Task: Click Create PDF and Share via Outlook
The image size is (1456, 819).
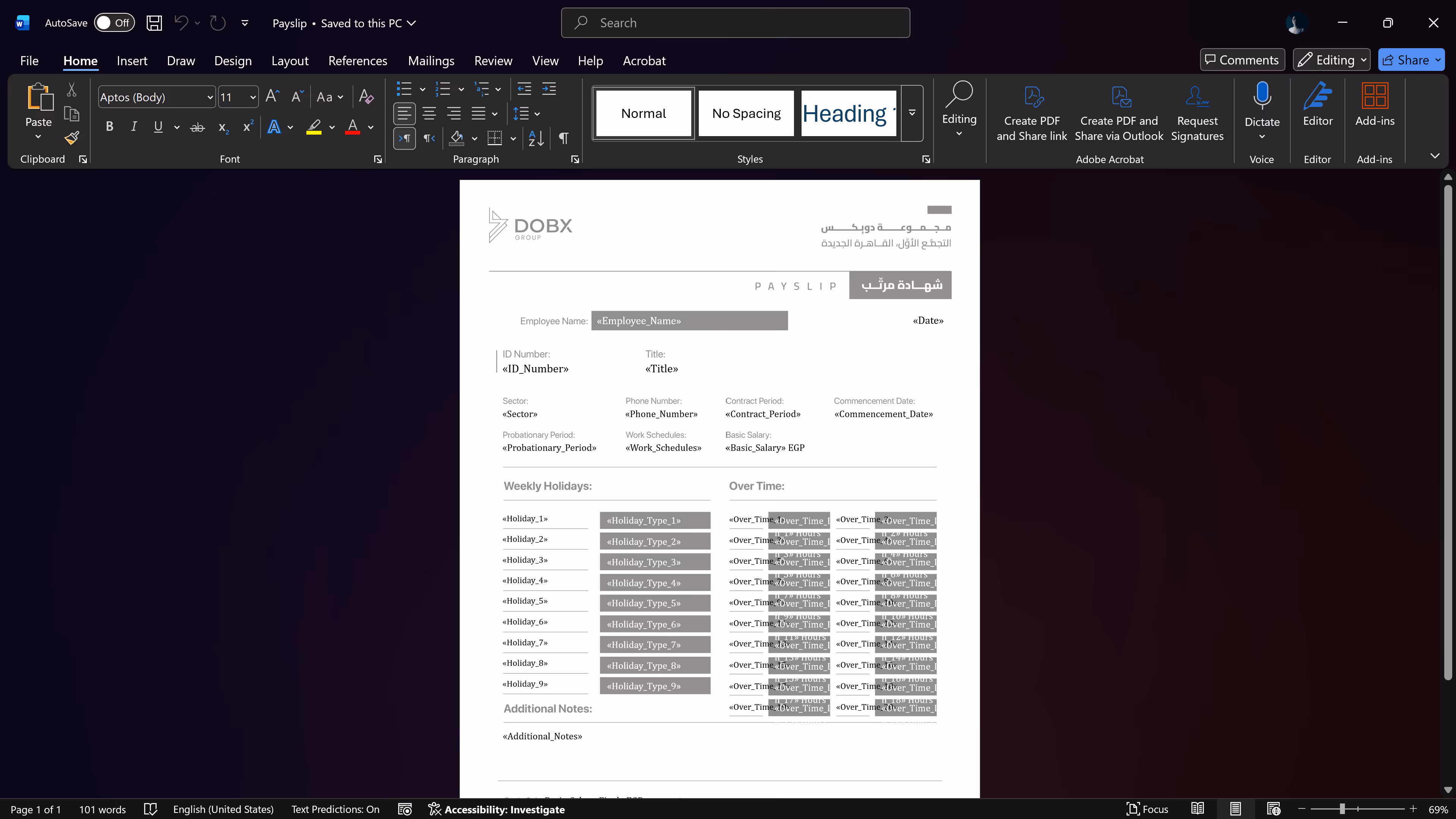Action: pos(1119,113)
